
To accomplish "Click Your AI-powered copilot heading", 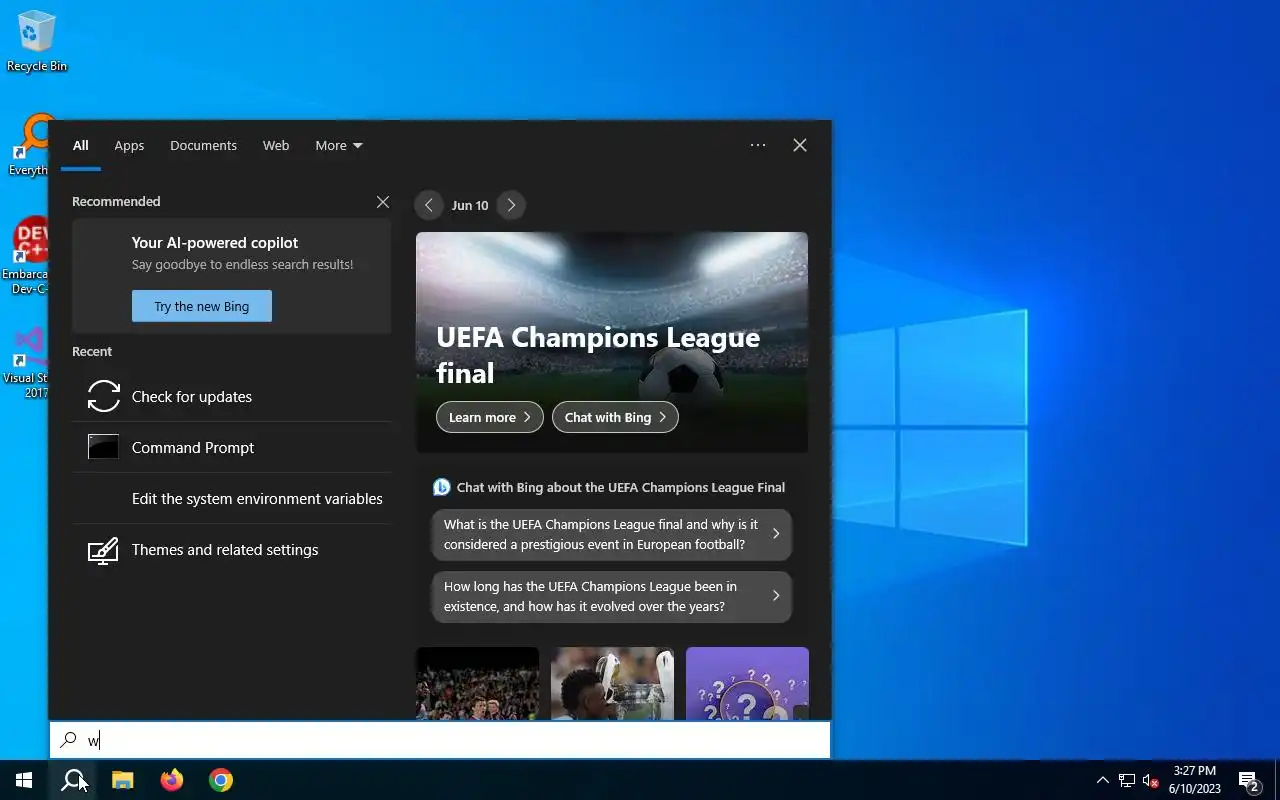I will [x=215, y=243].
